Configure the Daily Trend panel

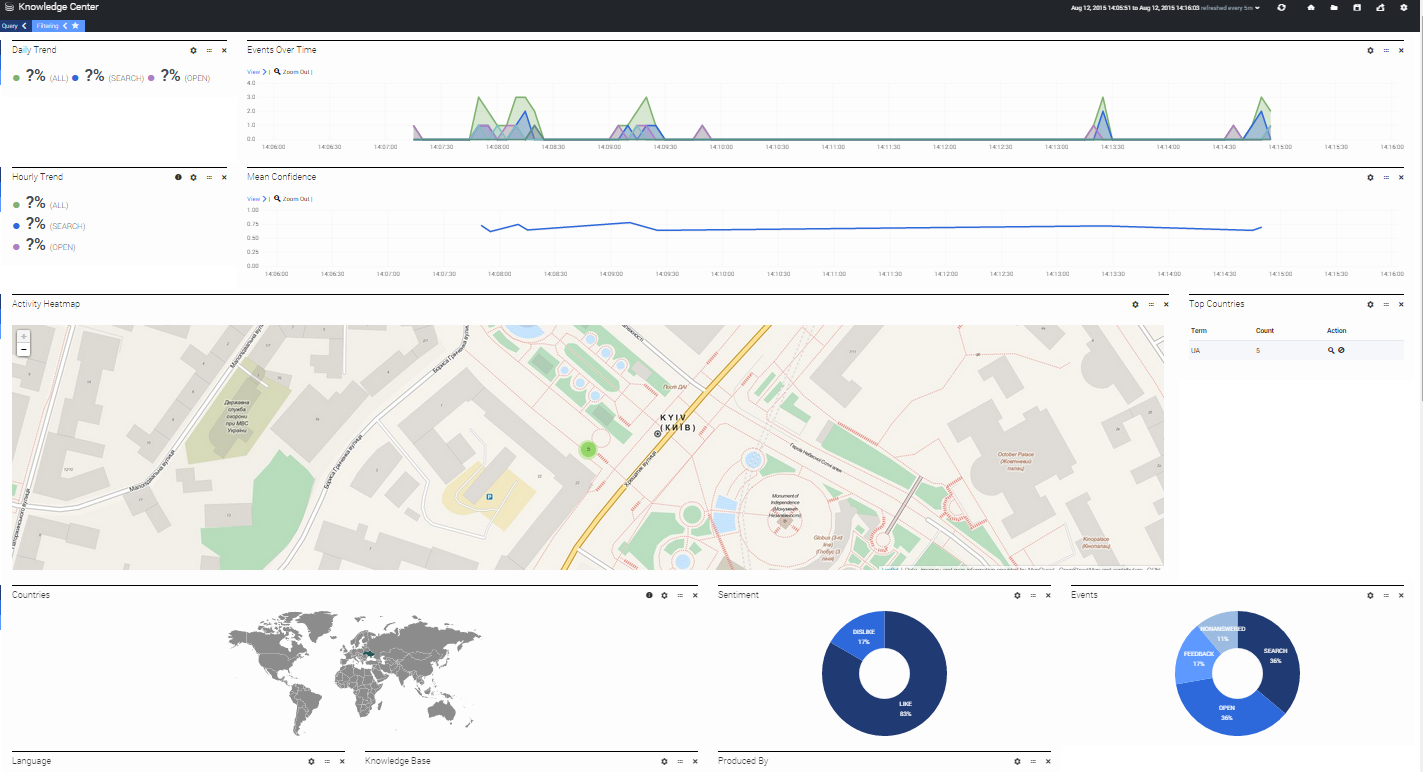(193, 50)
